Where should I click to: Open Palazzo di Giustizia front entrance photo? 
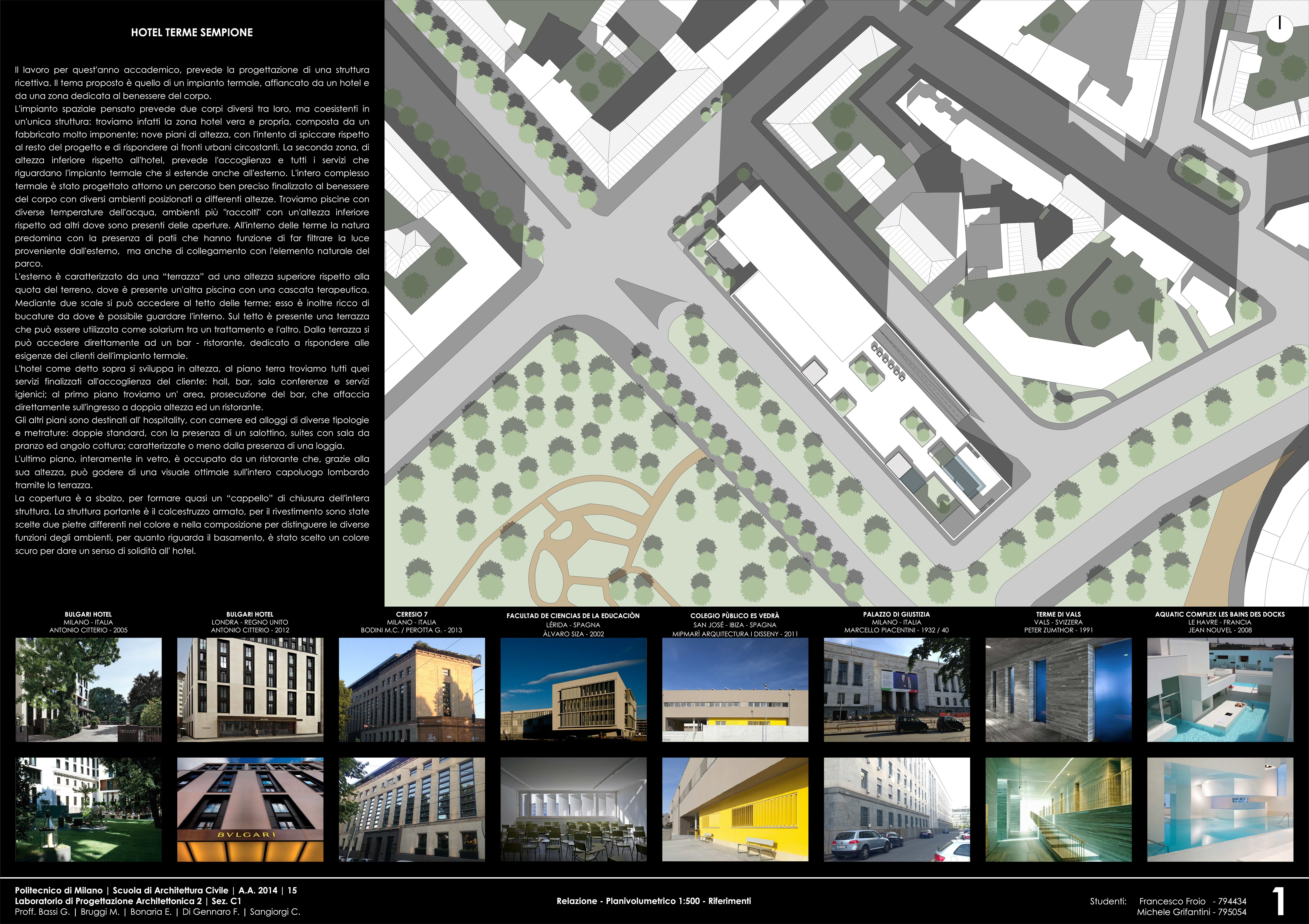click(x=897, y=690)
